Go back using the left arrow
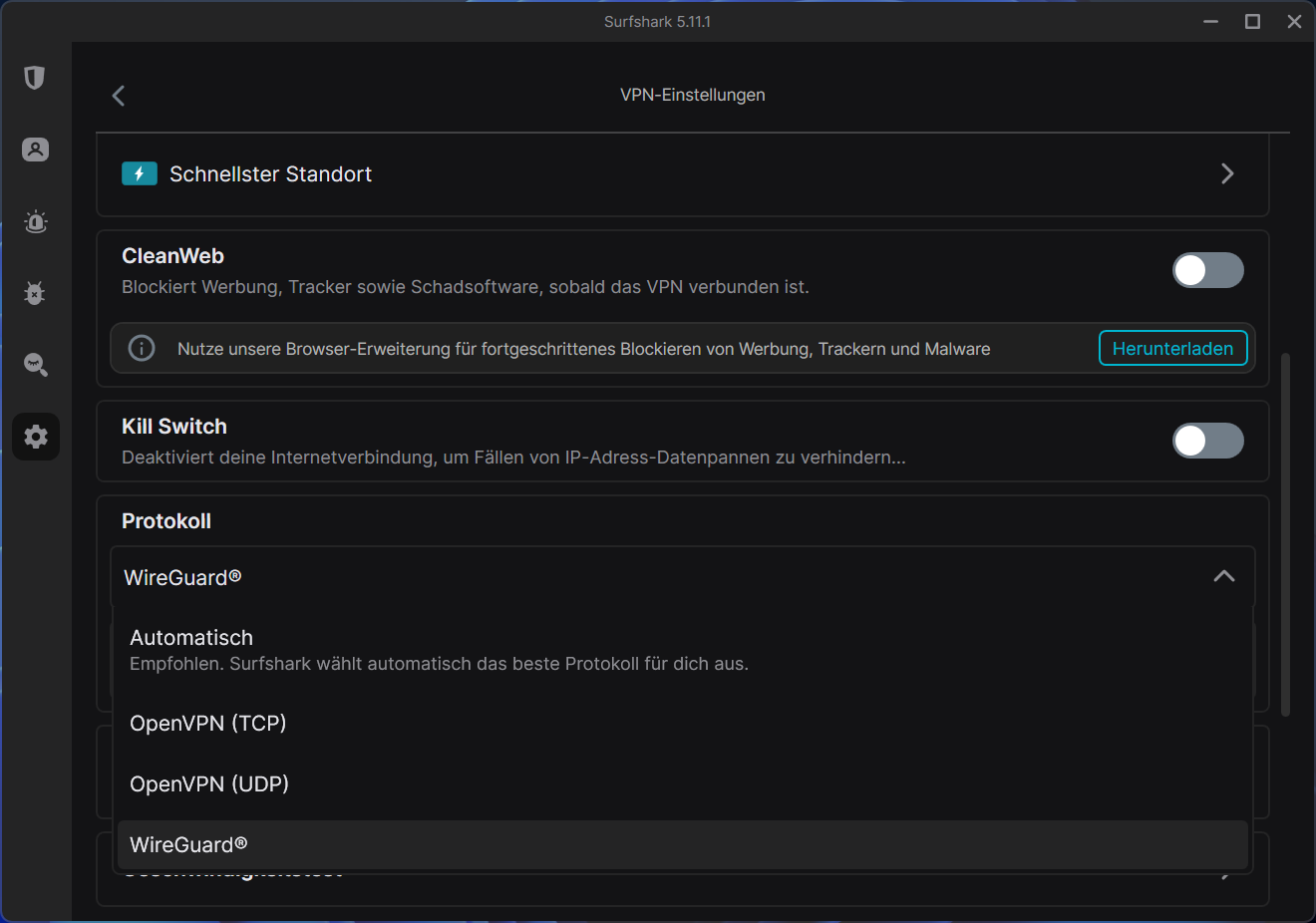Viewport: 1316px width, 923px height. click(119, 96)
